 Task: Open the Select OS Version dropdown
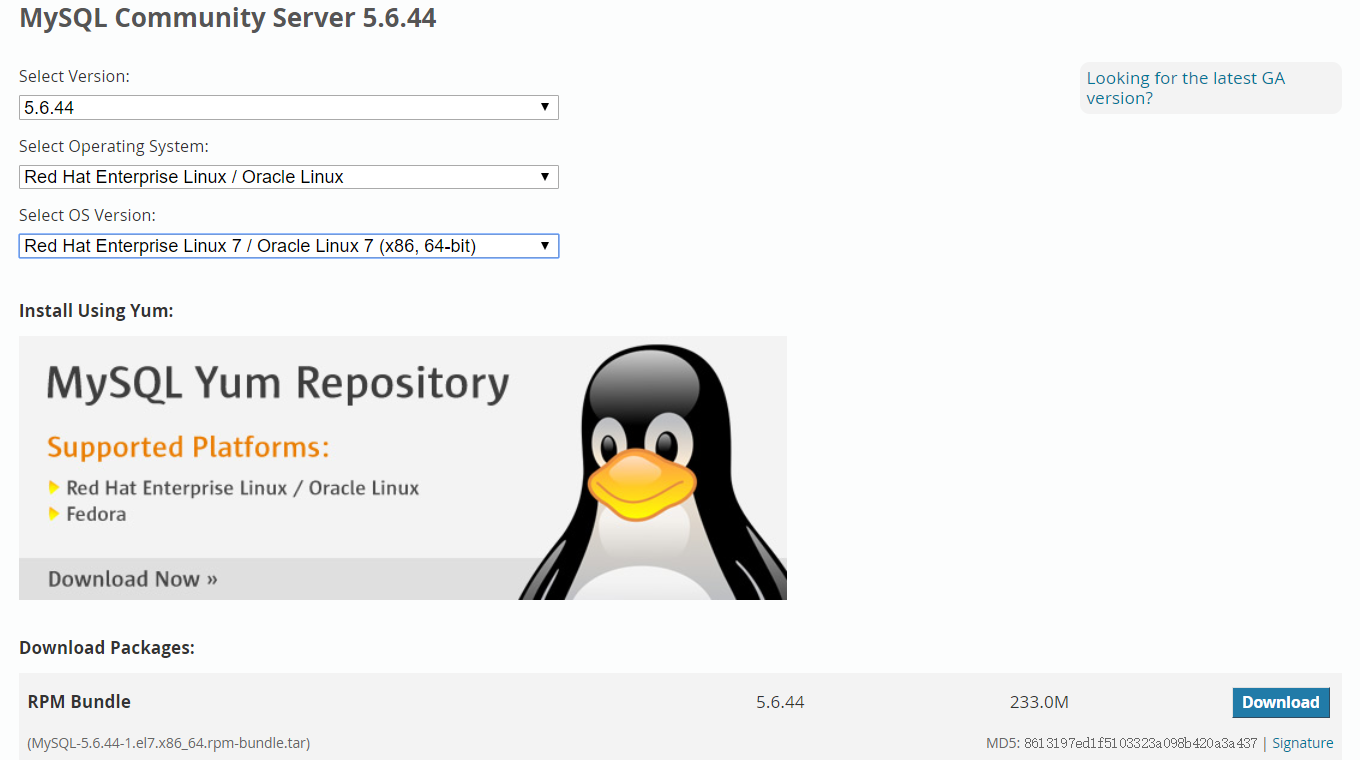tap(288, 246)
